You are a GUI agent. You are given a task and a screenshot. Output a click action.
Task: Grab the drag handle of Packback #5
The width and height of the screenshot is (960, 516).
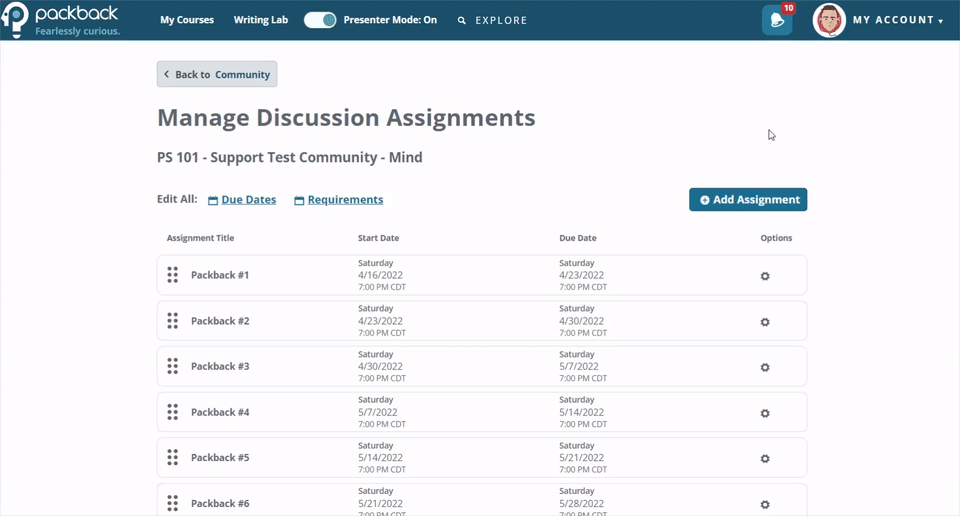tap(173, 457)
